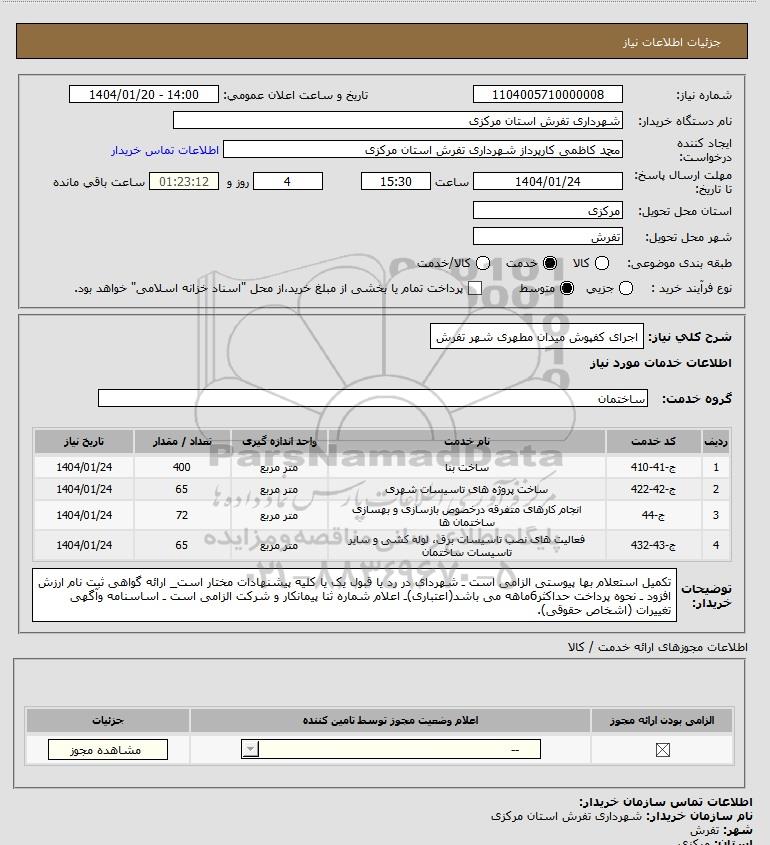
Task: Click service code ج-43-432
Action: 653,545
